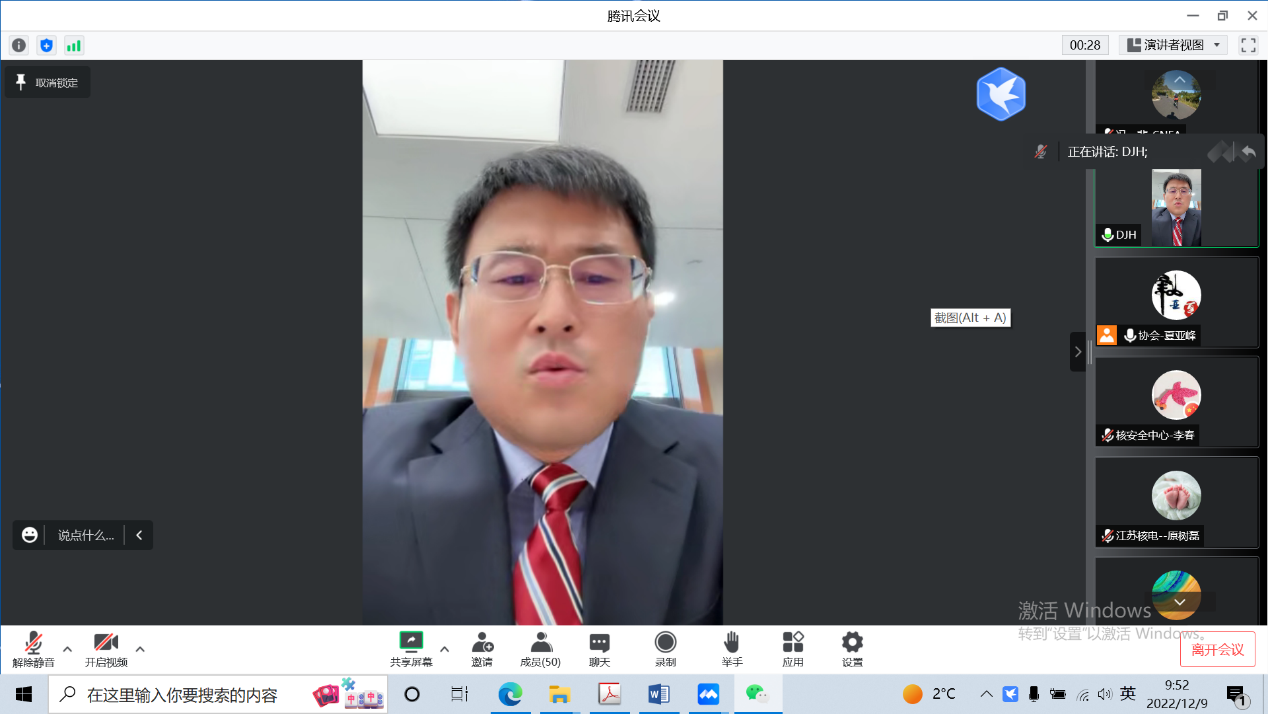Open the 应用 apps panel
Image resolution: width=1268 pixels, height=714 pixels.
point(793,648)
